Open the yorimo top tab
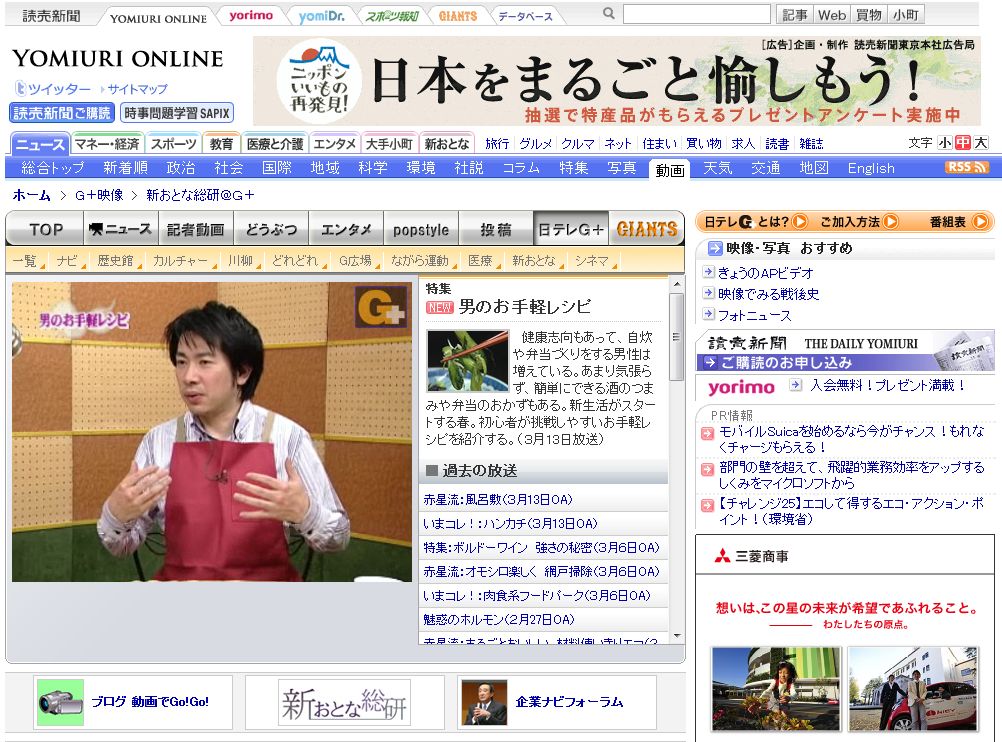The width and height of the screenshot is (1002, 742). pos(250,15)
